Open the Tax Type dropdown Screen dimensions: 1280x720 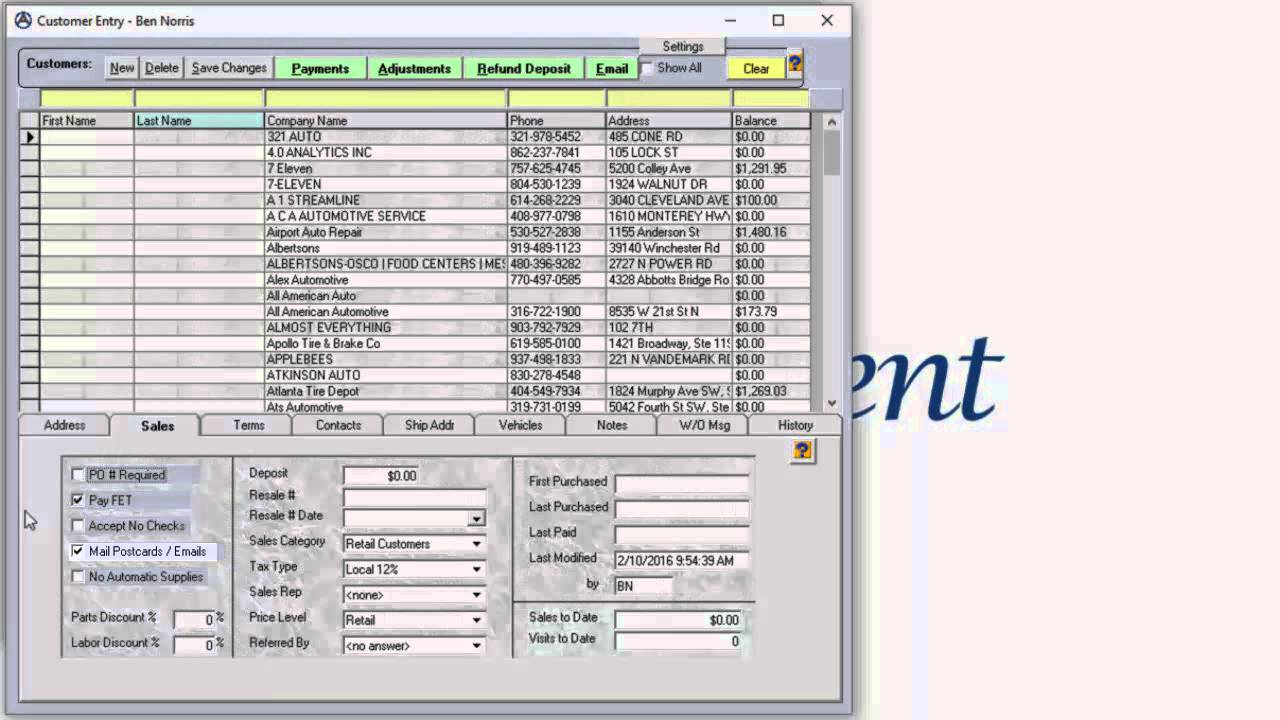click(x=477, y=569)
